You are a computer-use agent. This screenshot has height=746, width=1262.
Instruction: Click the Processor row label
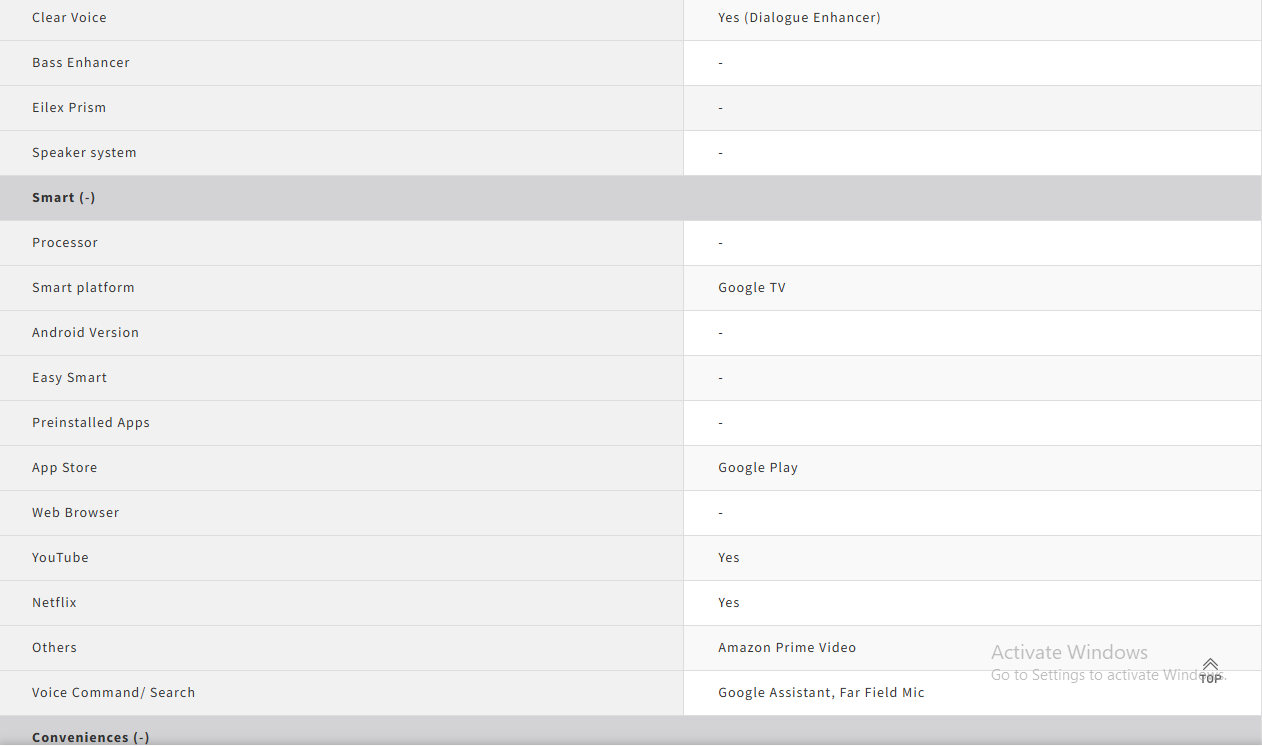point(65,243)
